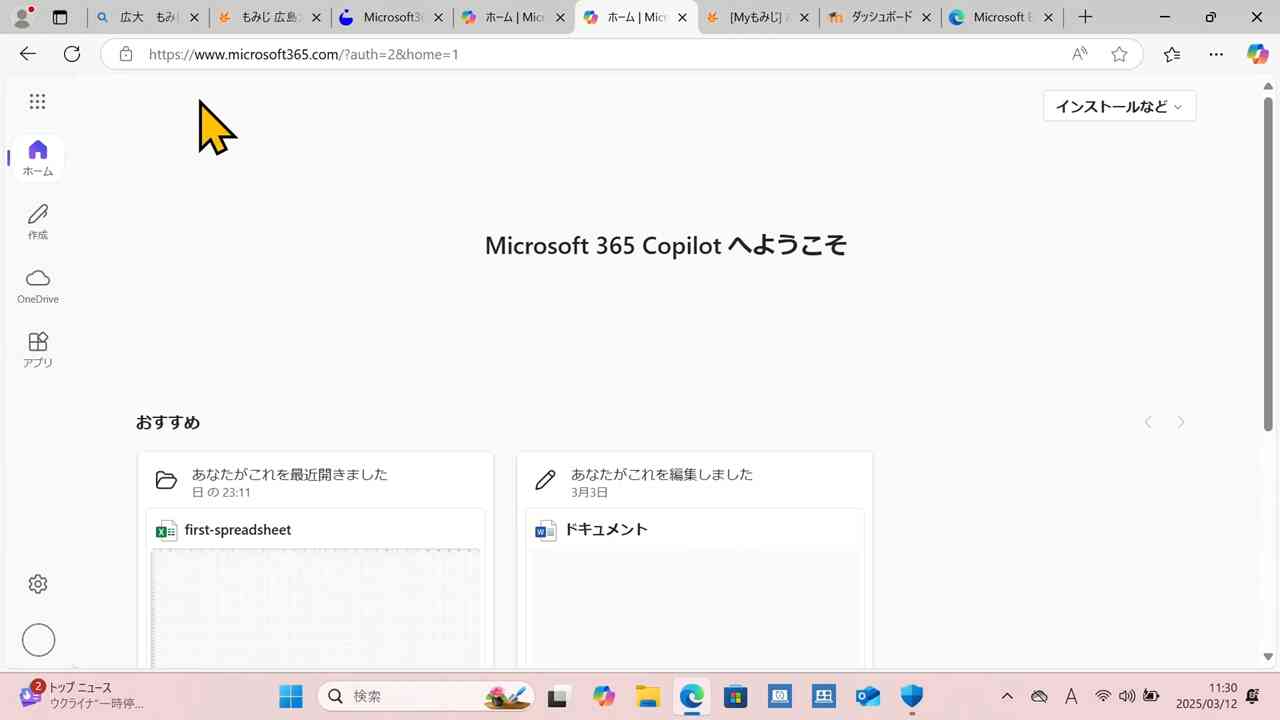Open the Copilot sidebar icon in Edge

pyautogui.click(x=1258, y=54)
